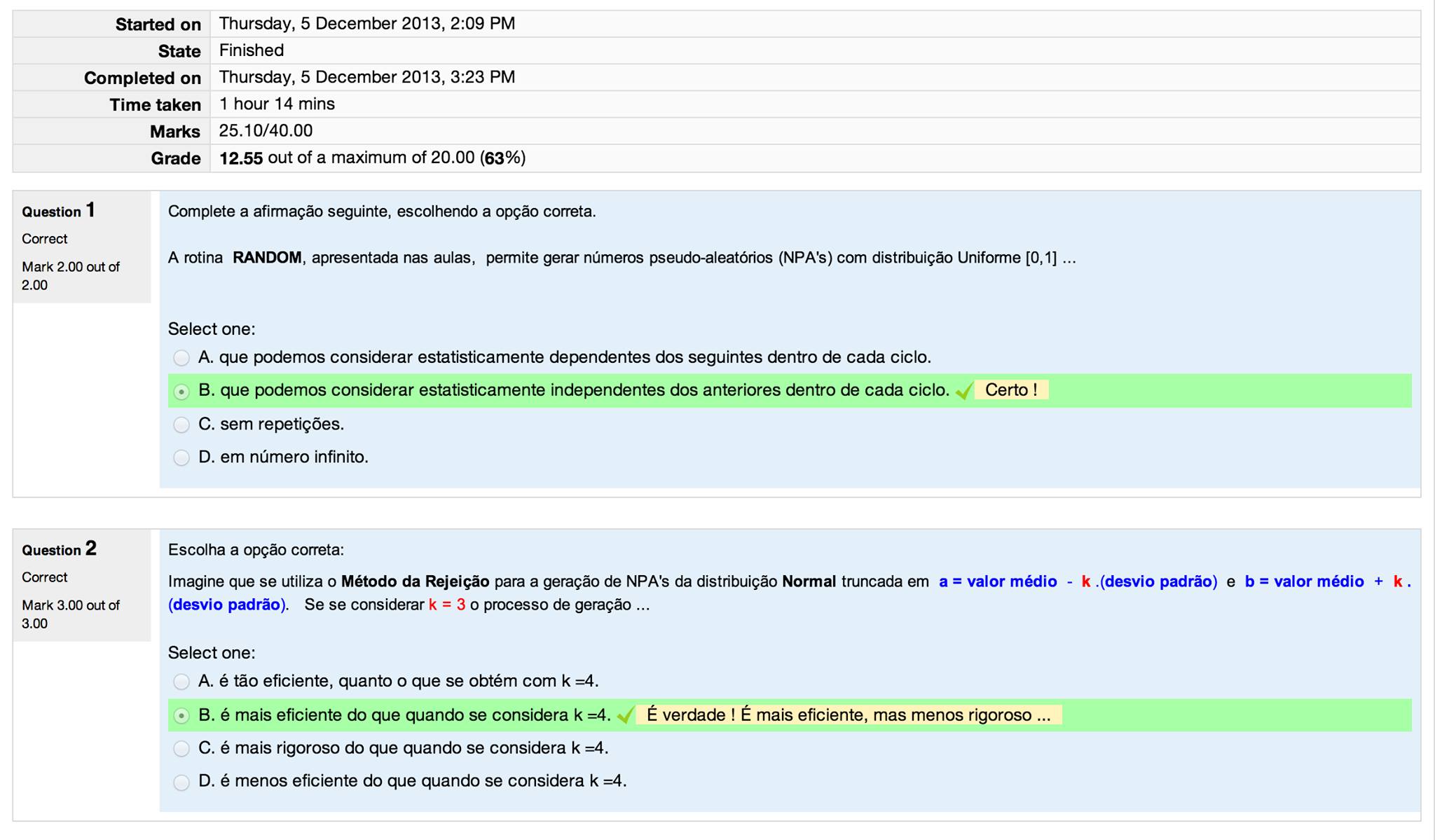Select Question 2 option A radio button
This screenshot has height=840, width=1435.
click(x=181, y=682)
